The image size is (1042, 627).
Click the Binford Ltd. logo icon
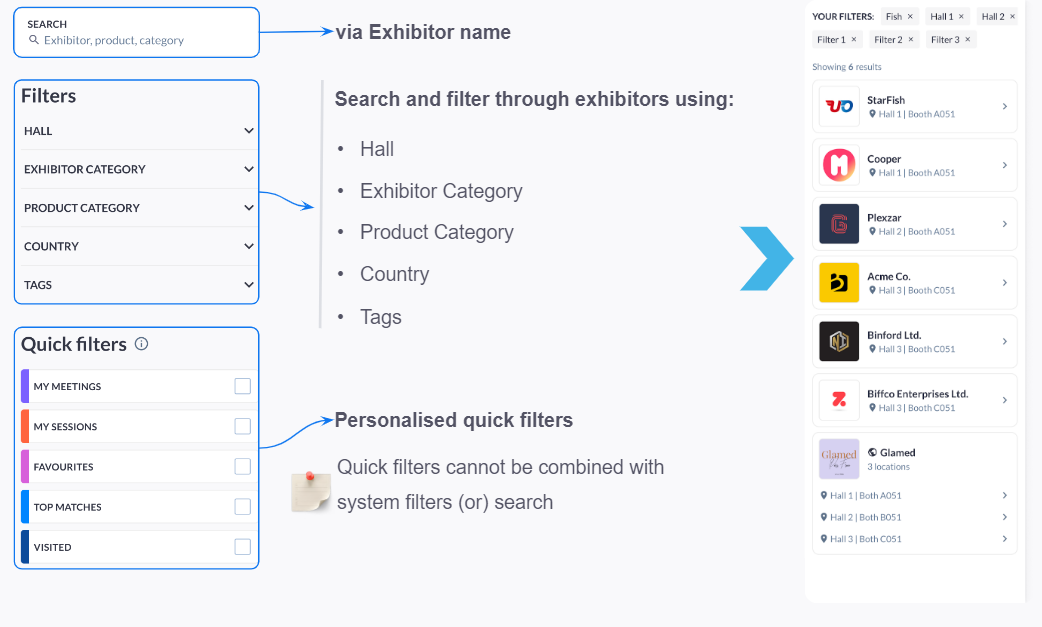pyautogui.click(x=839, y=341)
